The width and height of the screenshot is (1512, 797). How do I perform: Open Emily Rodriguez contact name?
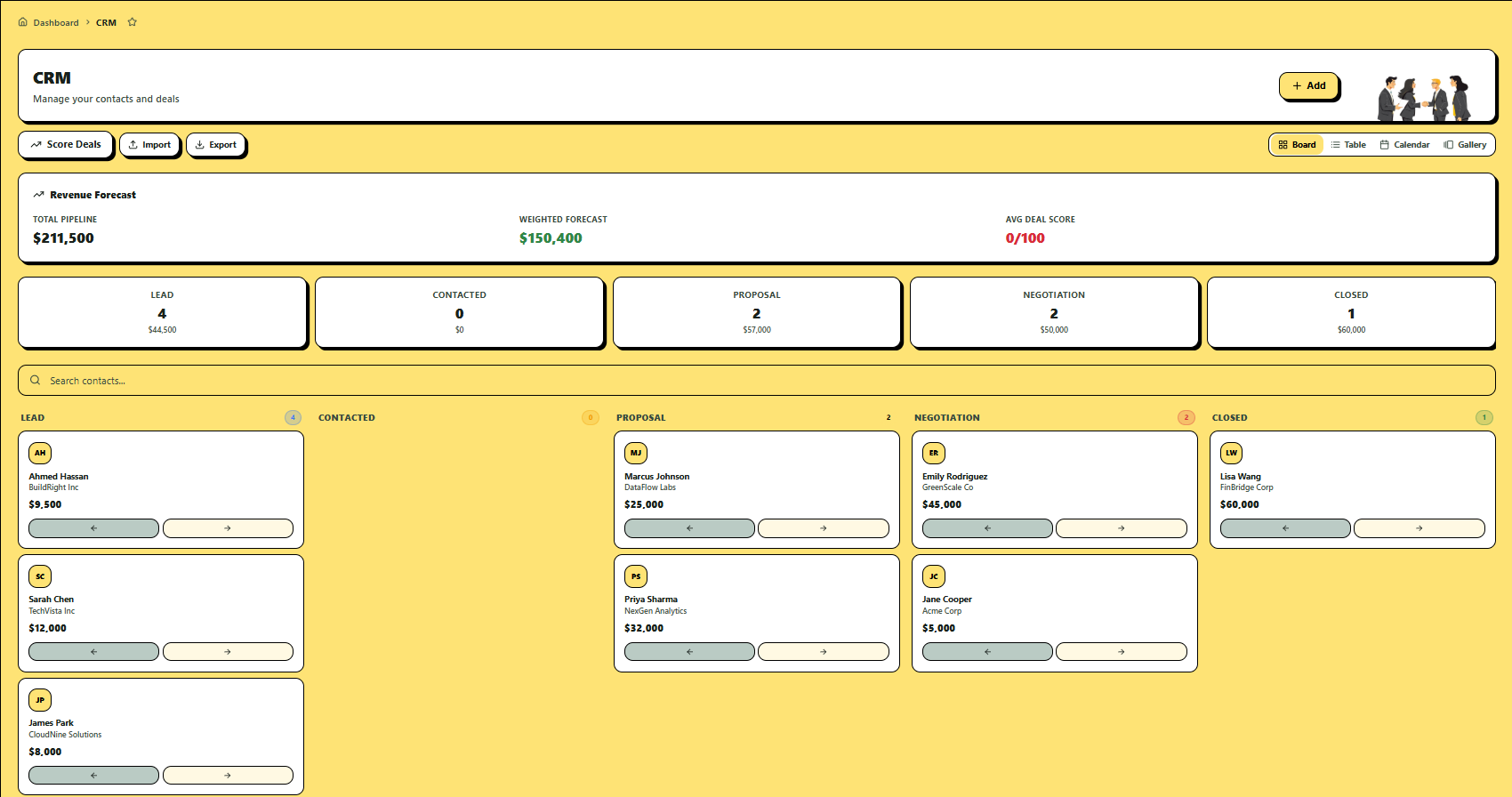[x=955, y=477]
